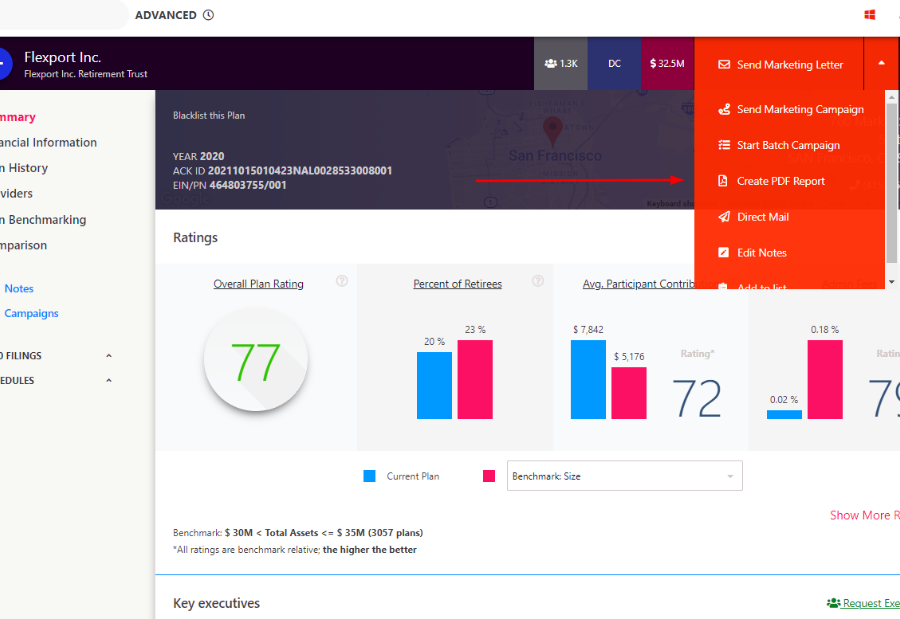Select Send Marketing Campaign menu item
The height and width of the screenshot is (619, 900).
click(799, 109)
